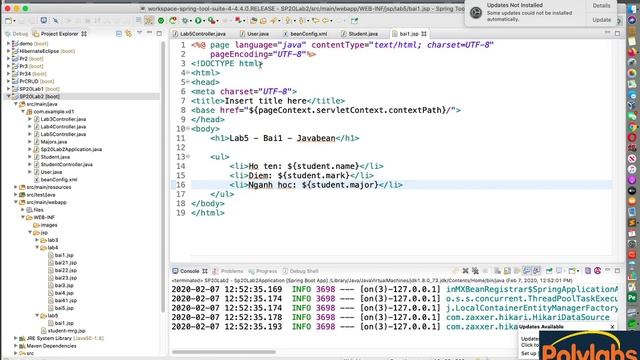This screenshot has width=640, height=360.
Task: Toggle Show Console on standard output change
Action: pos(527,271)
